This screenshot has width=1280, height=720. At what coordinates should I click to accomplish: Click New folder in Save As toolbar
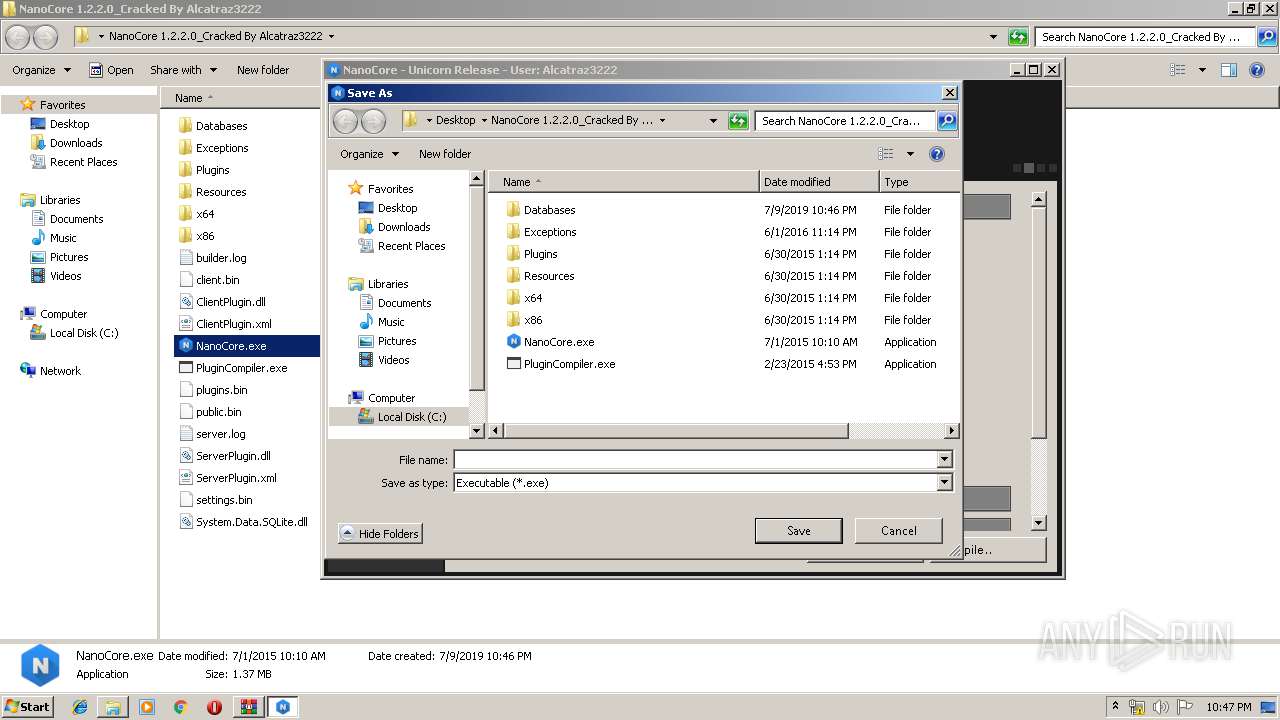[x=445, y=154]
